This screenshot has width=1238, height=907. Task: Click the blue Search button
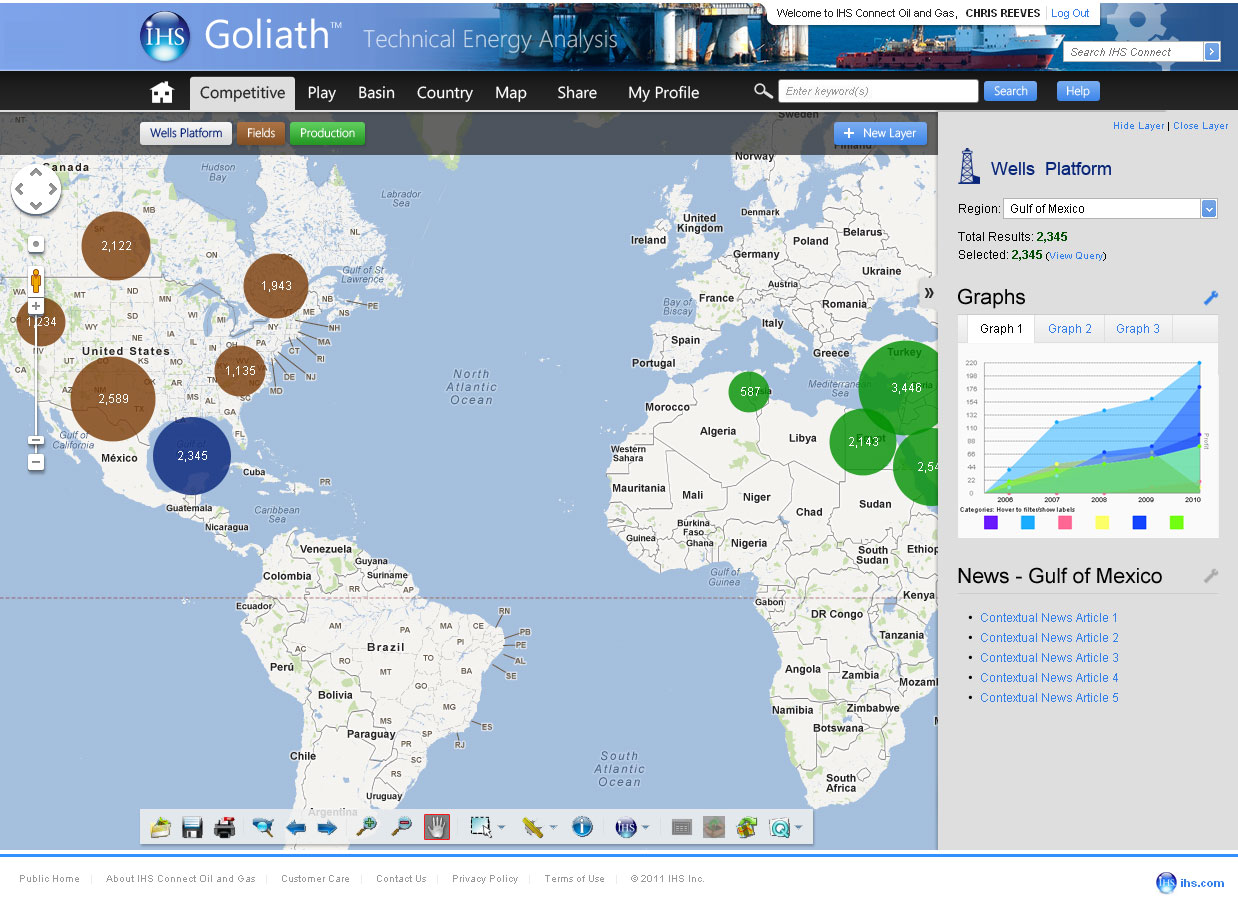(1010, 91)
